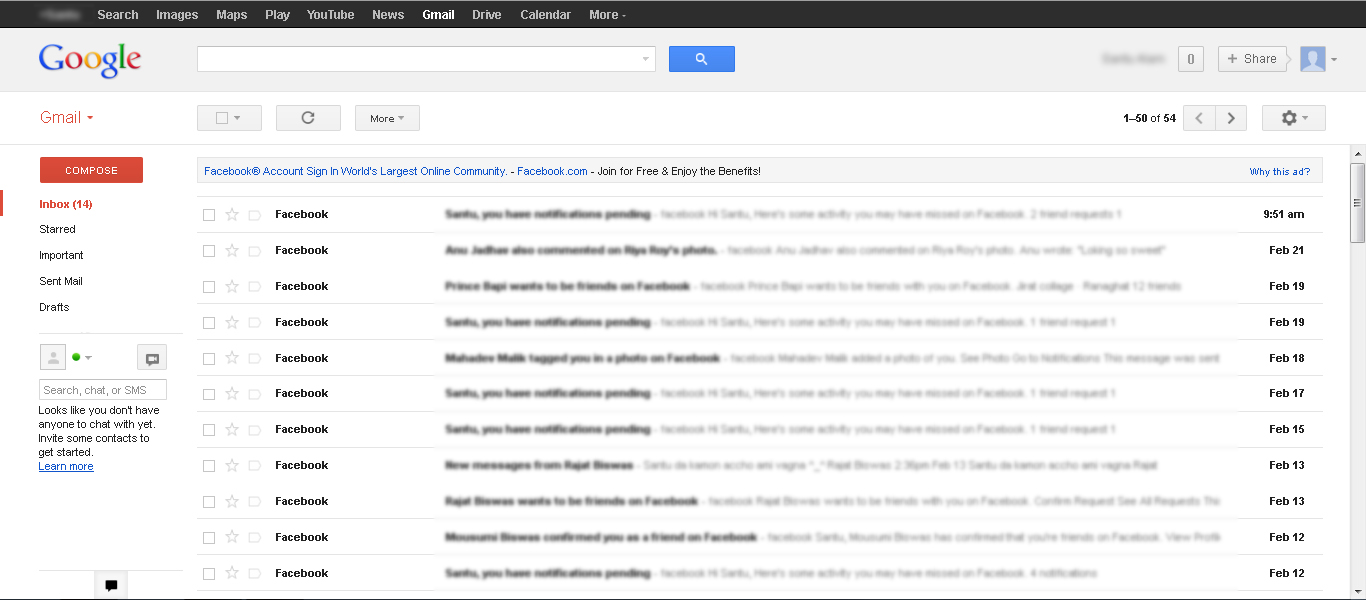Expand the More menu in the top black bar
Image resolution: width=1366 pixels, height=600 pixels.
coord(608,15)
